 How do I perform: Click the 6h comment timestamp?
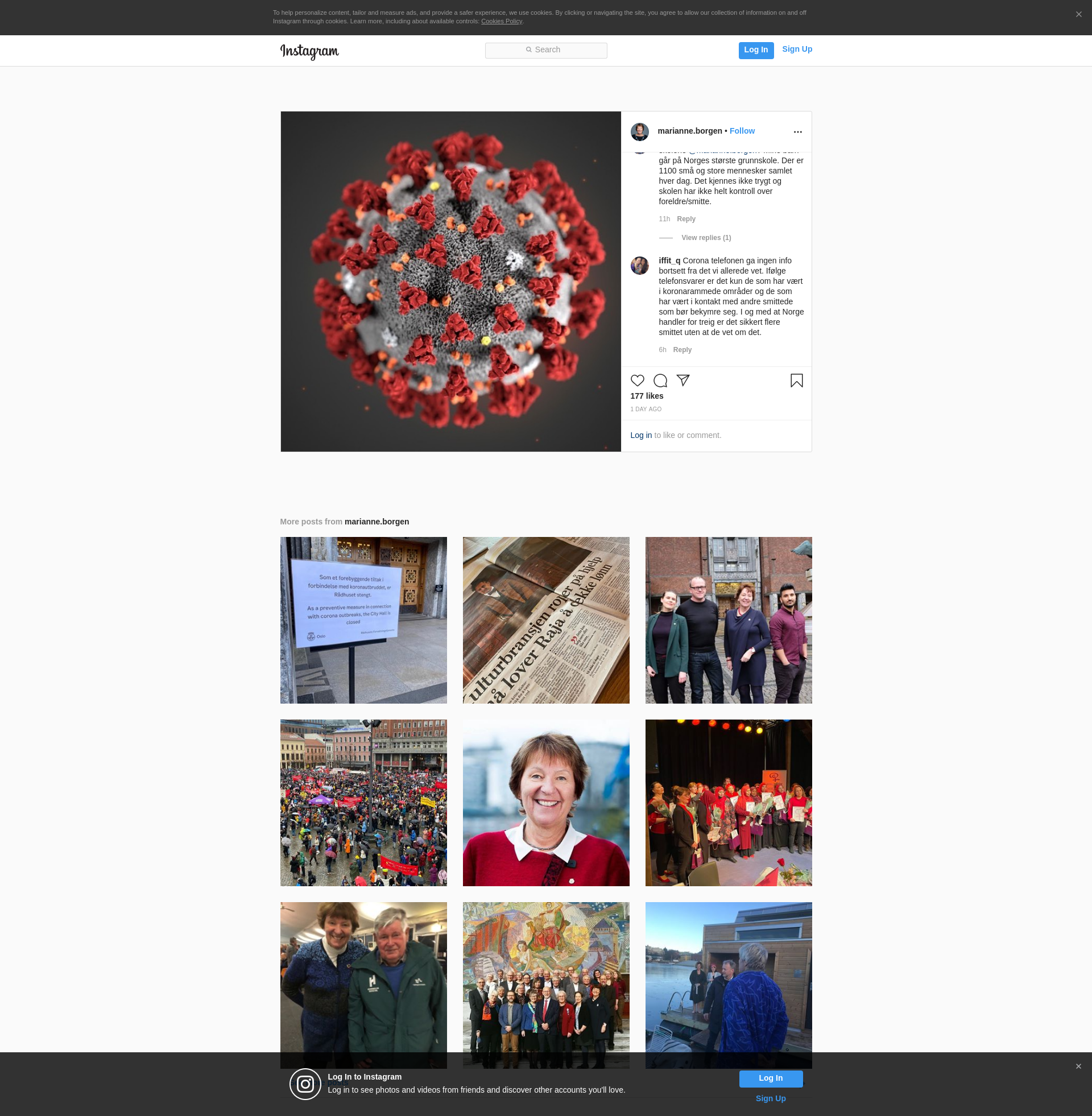(663, 350)
